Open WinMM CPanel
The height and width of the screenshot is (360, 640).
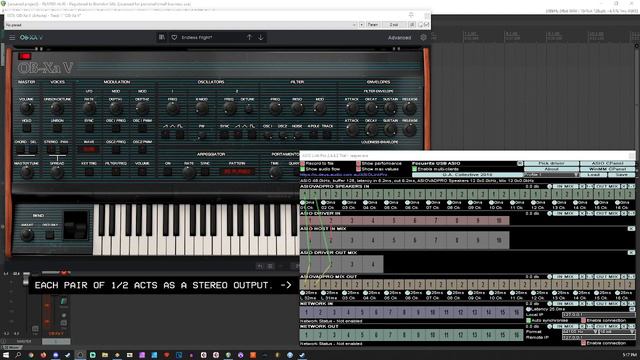tap(607, 169)
